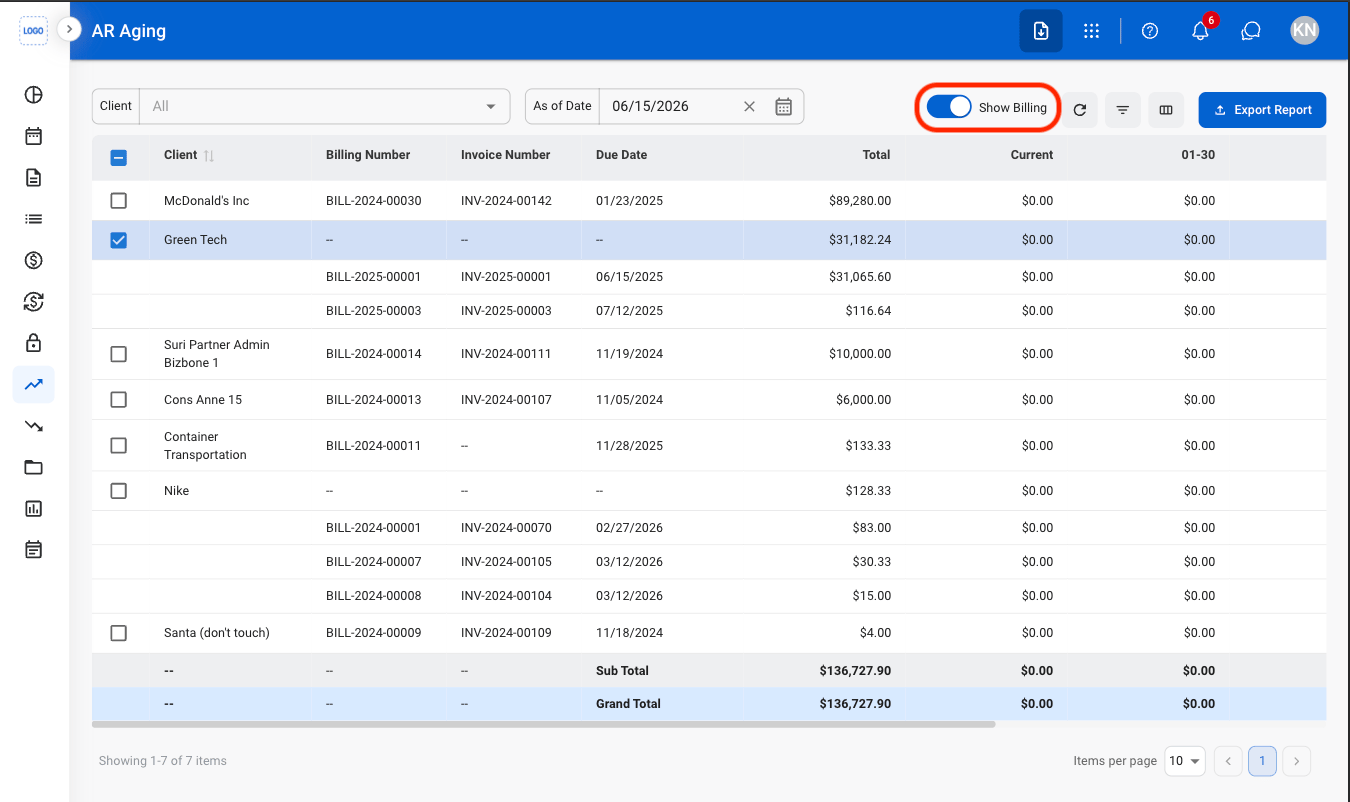Screen dimensions: 1350x802
Task: Check the Nike row checkbox
Action: point(118,491)
